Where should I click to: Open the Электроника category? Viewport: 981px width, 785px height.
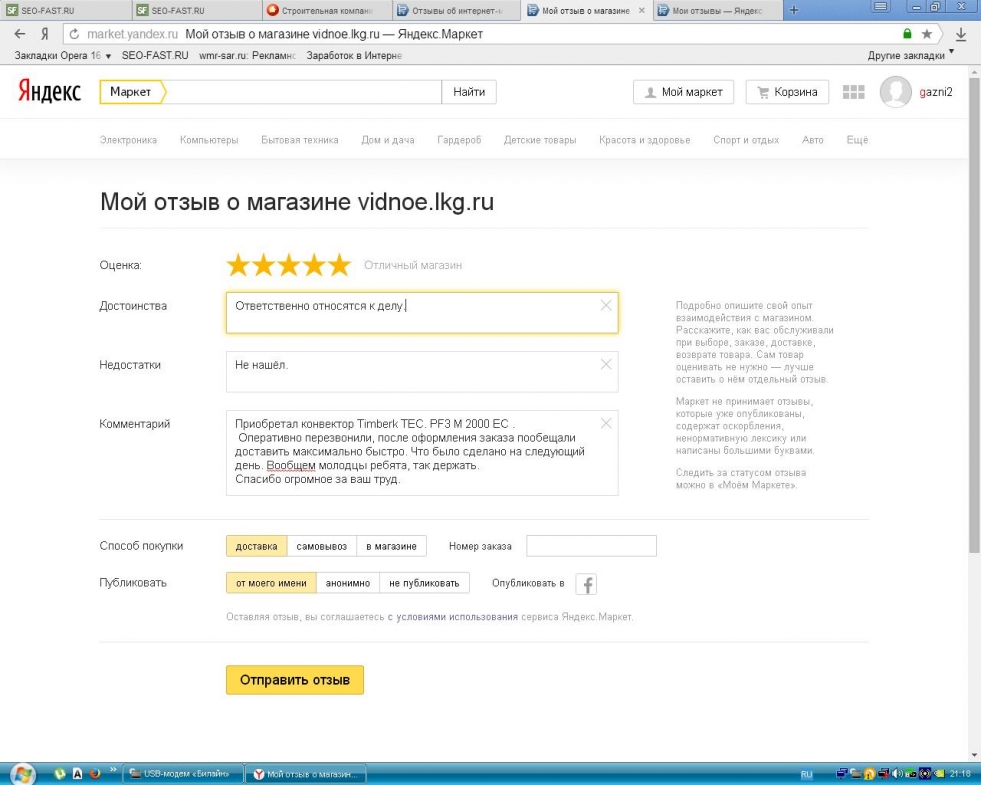(128, 140)
